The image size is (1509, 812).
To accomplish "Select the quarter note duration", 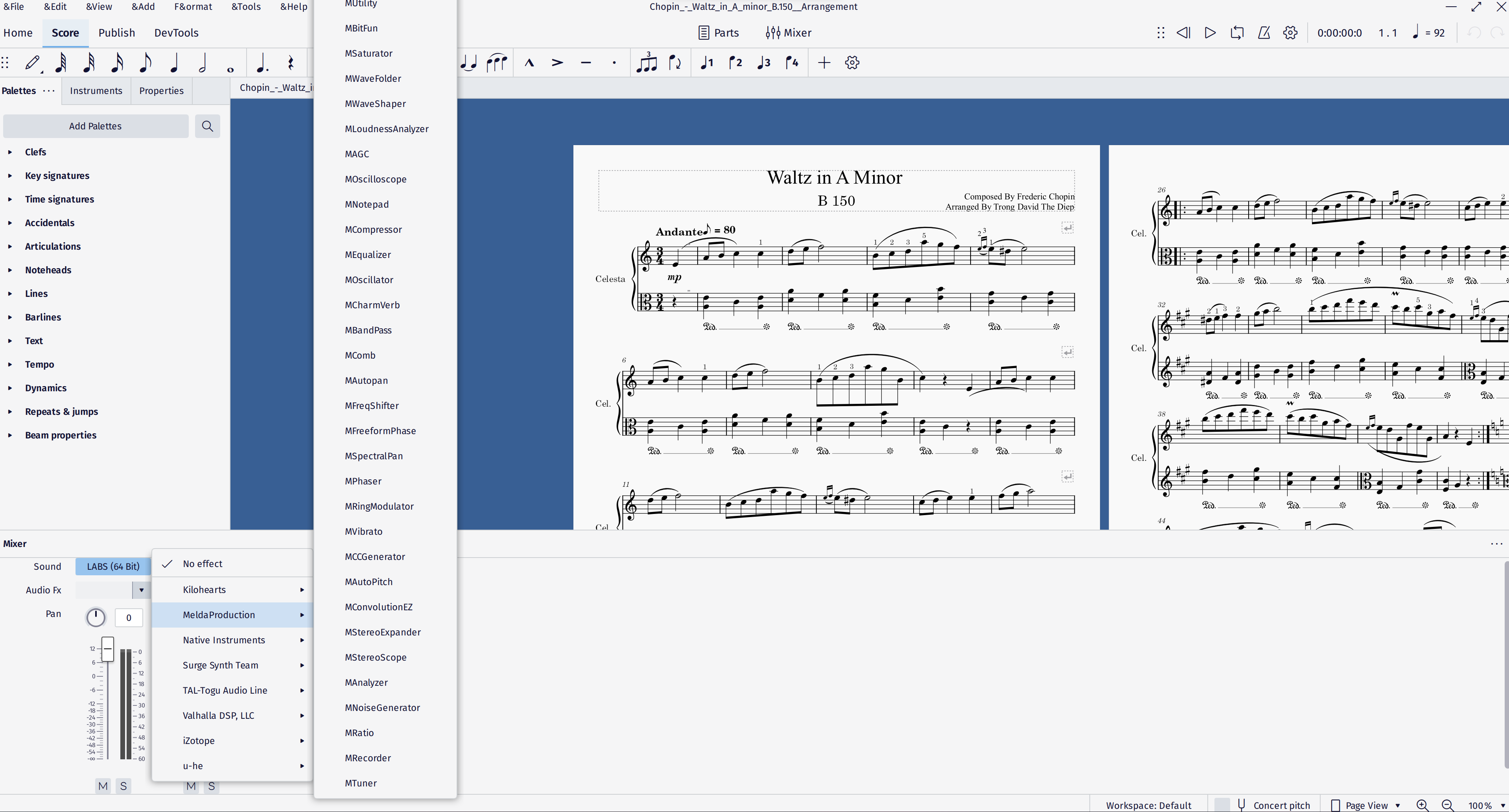I will 174,63.
